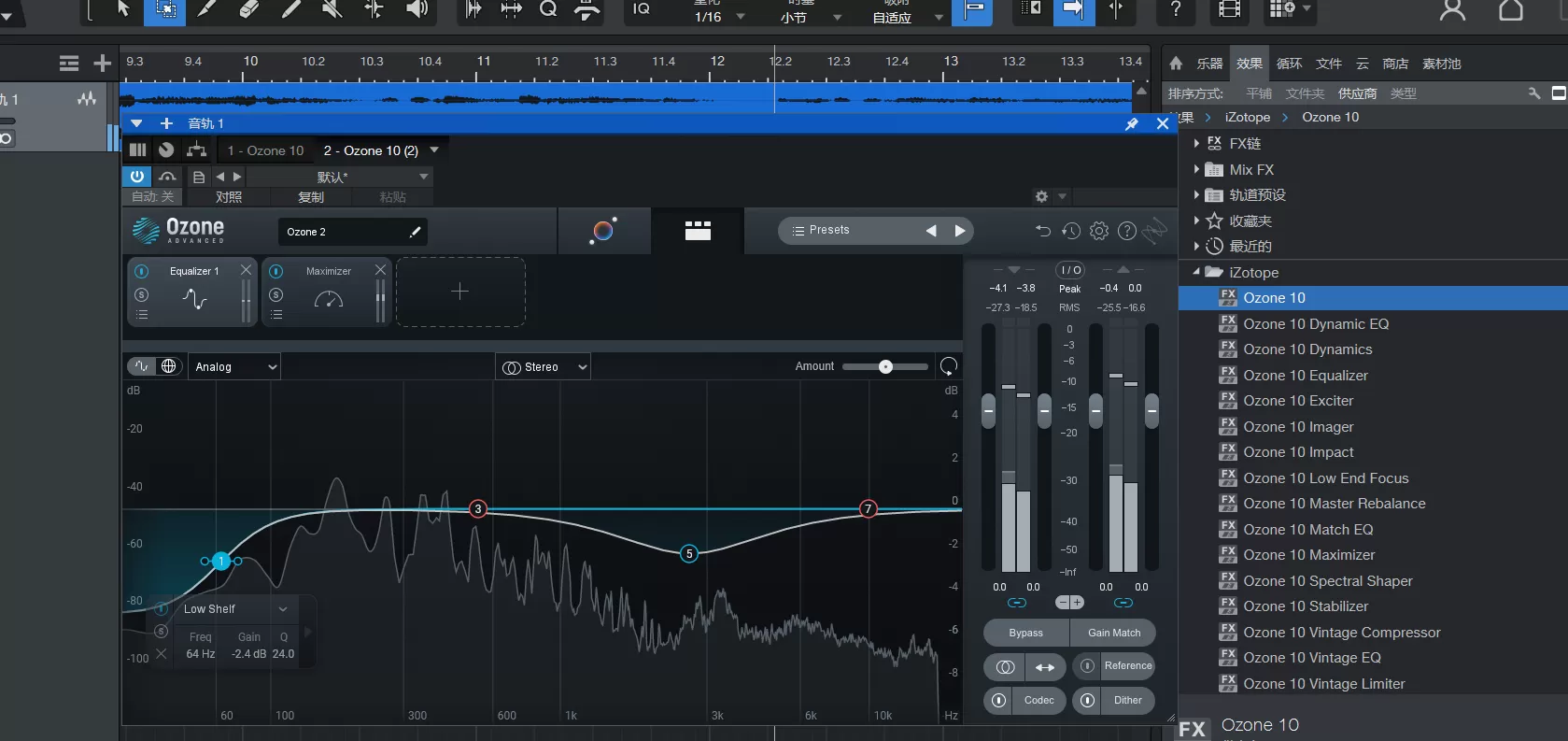The height and width of the screenshot is (741, 1568).
Task: Remove the Maximizer module
Action: pyautogui.click(x=380, y=270)
